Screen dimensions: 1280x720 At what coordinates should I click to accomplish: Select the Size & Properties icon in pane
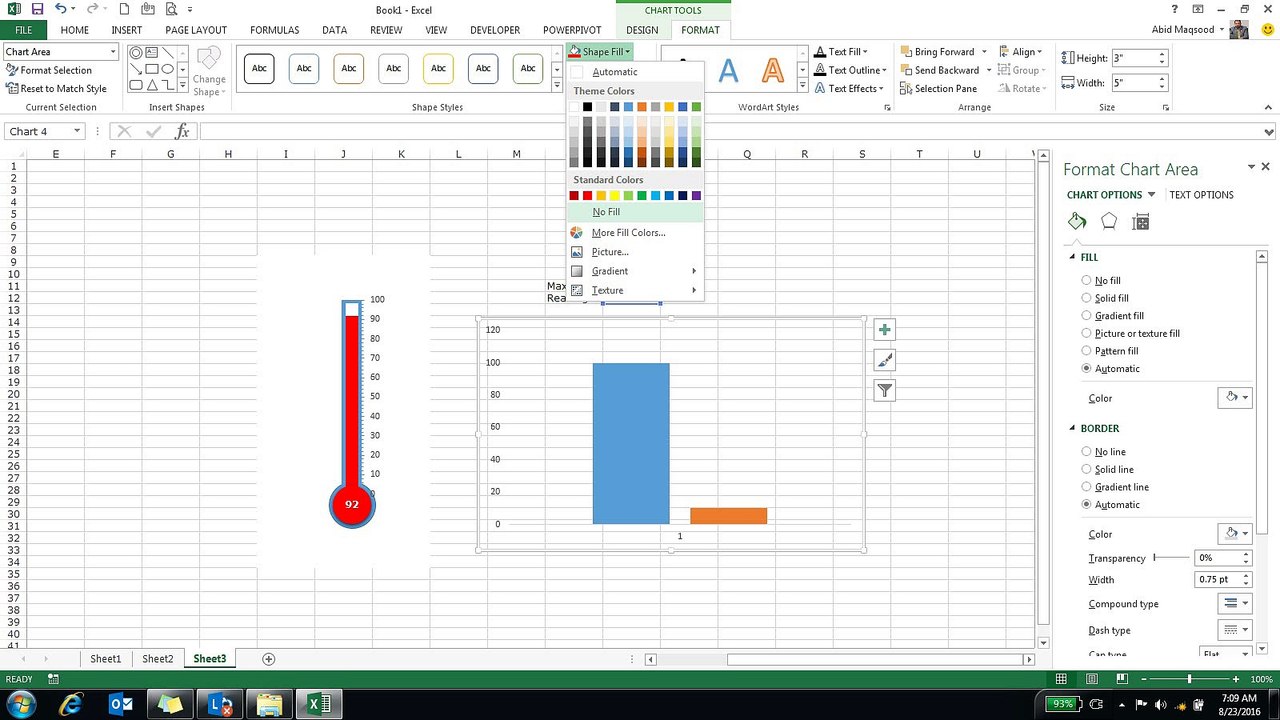tap(1141, 222)
